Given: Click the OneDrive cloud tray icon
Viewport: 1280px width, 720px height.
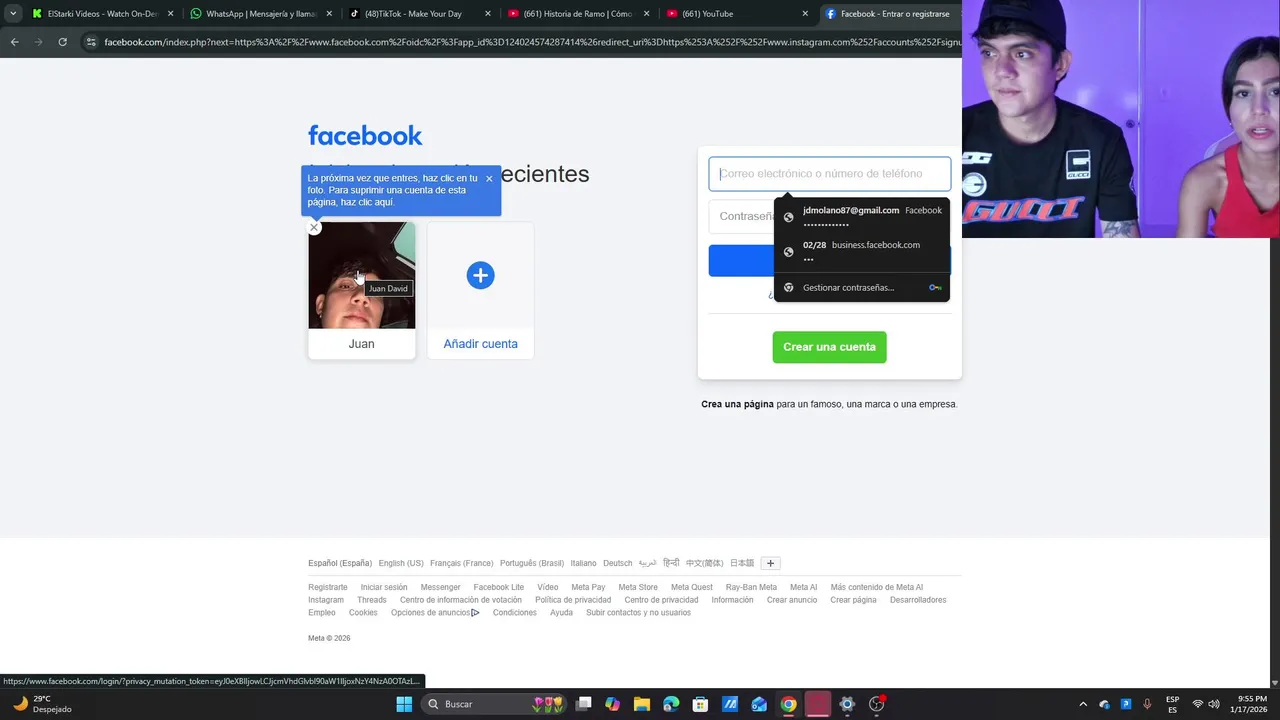Looking at the screenshot, I should point(1104,704).
